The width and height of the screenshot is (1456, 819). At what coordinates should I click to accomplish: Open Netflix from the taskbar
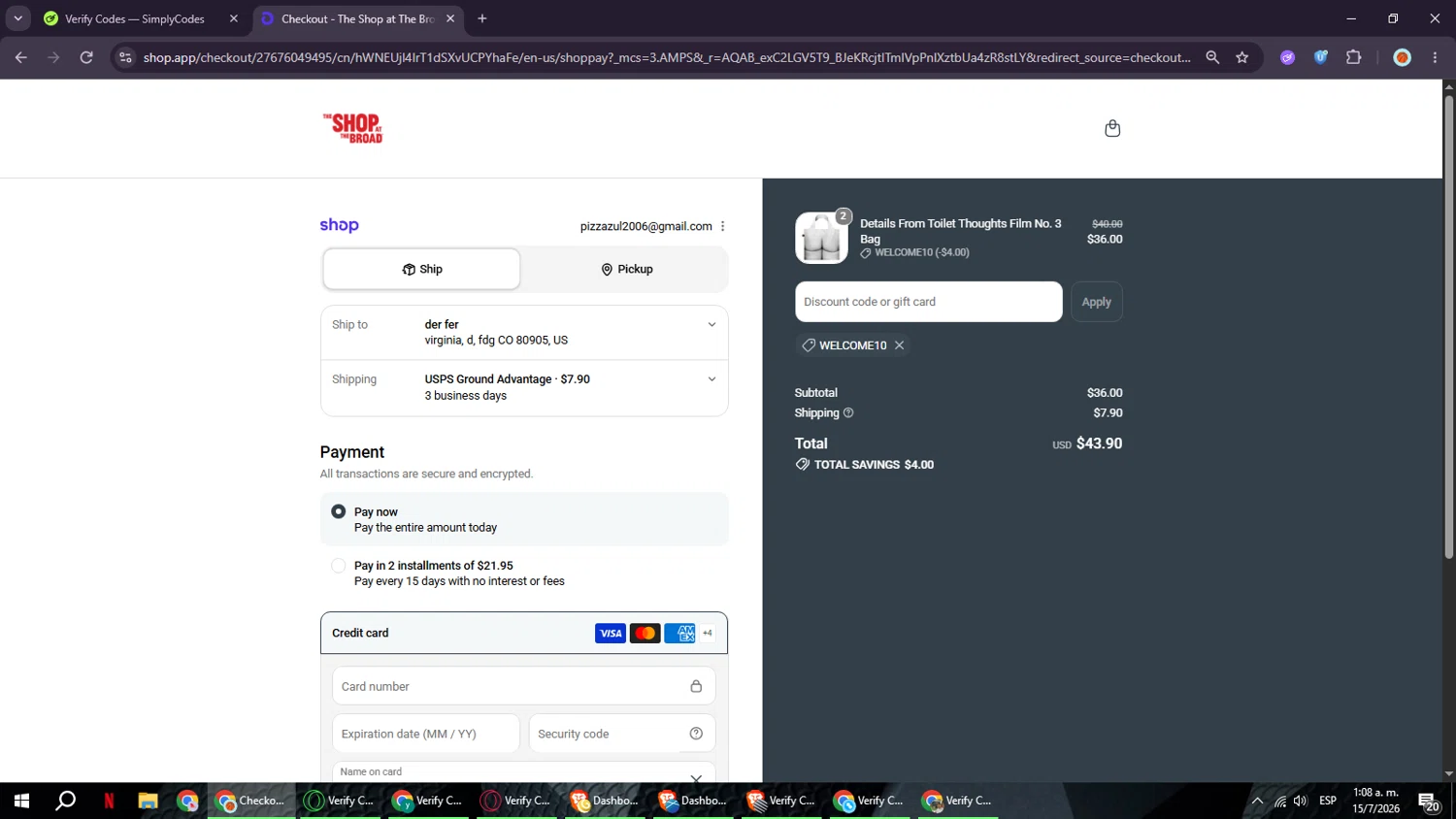pos(109,801)
